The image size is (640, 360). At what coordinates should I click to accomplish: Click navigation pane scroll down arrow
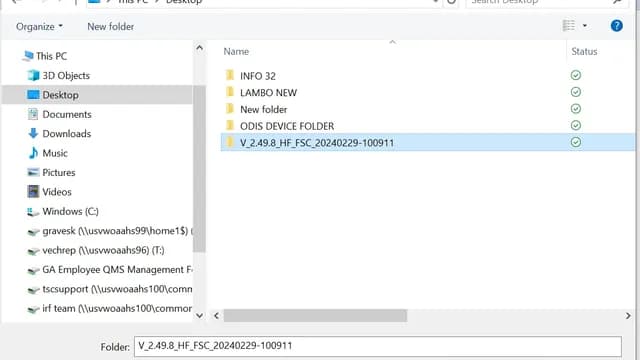pyautogui.click(x=199, y=316)
